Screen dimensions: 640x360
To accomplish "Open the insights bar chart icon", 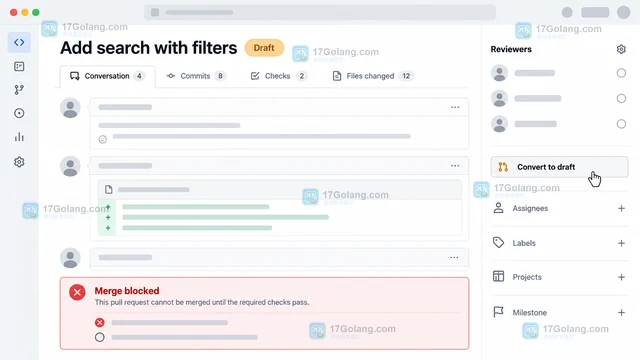I will [x=19, y=137].
